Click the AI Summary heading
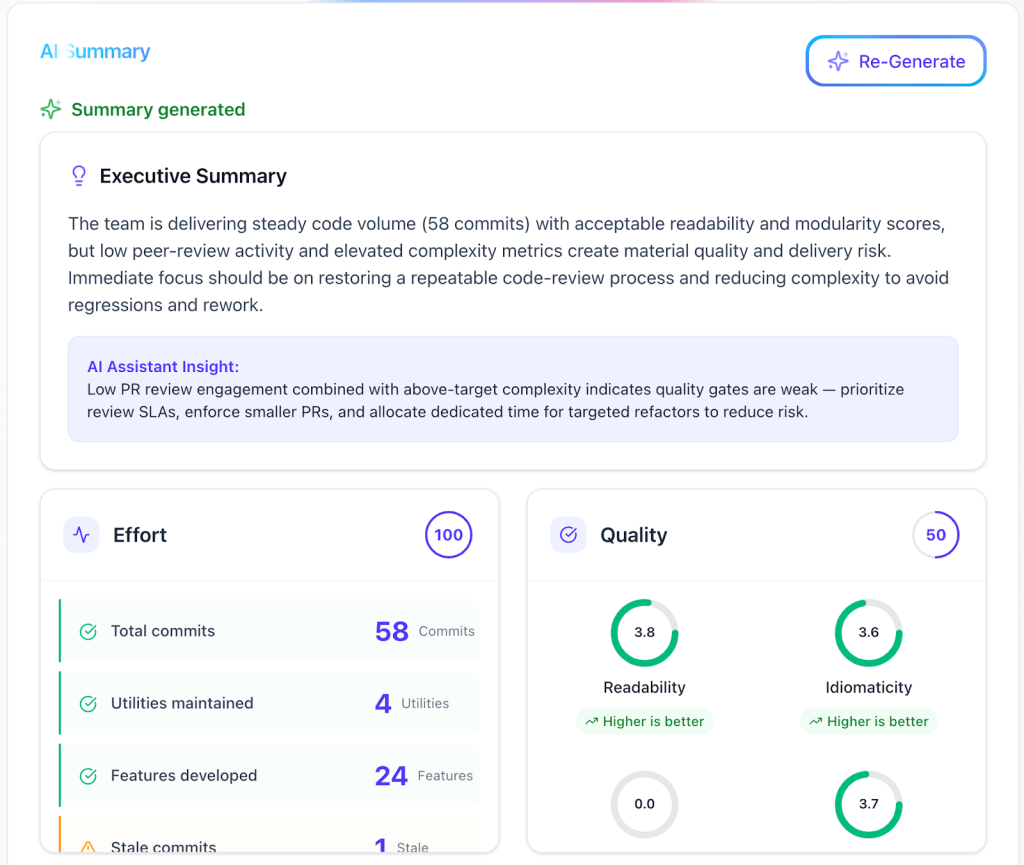Screen dimensions: 1024x865 [95, 51]
